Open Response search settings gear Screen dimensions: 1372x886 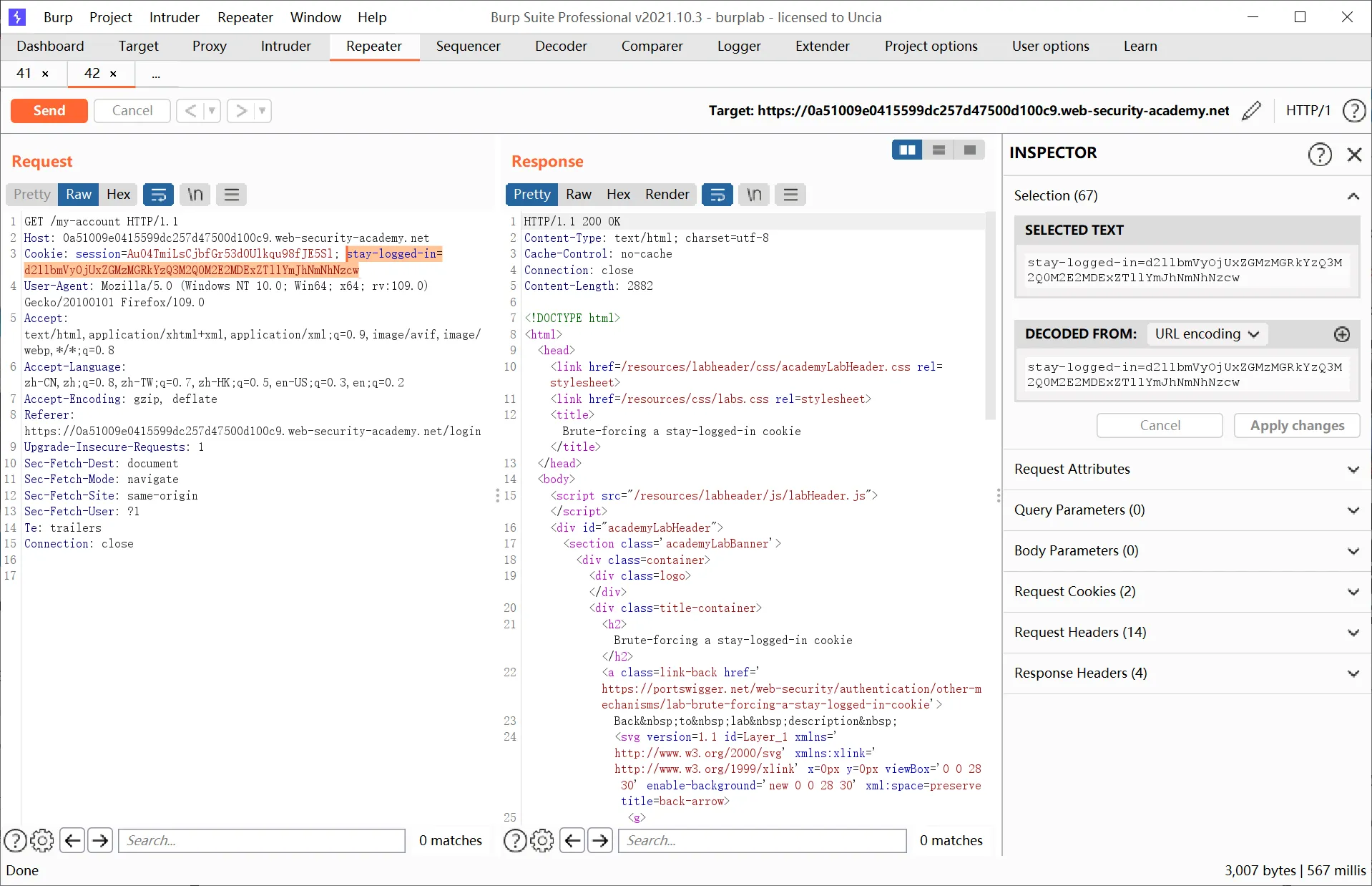pos(542,840)
